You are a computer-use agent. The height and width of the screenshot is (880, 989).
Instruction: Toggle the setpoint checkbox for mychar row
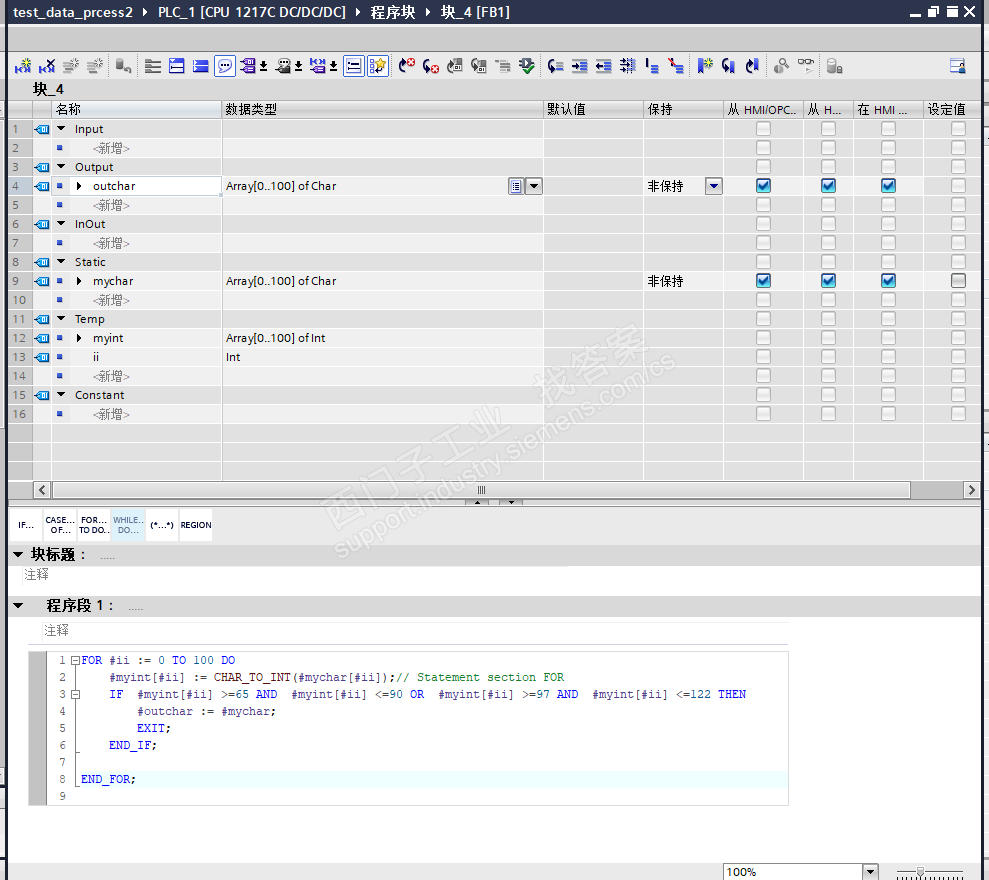coord(958,281)
